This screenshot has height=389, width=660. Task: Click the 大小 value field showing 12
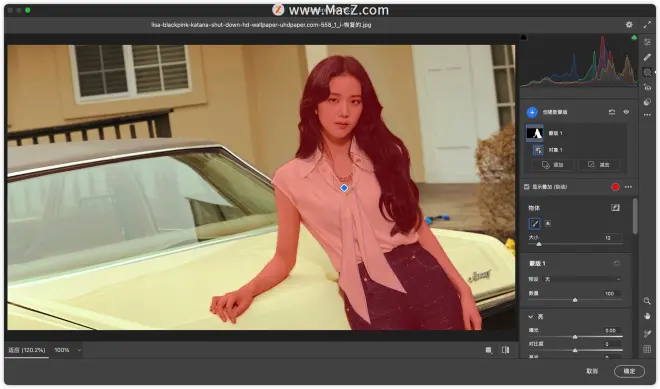[612, 238]
